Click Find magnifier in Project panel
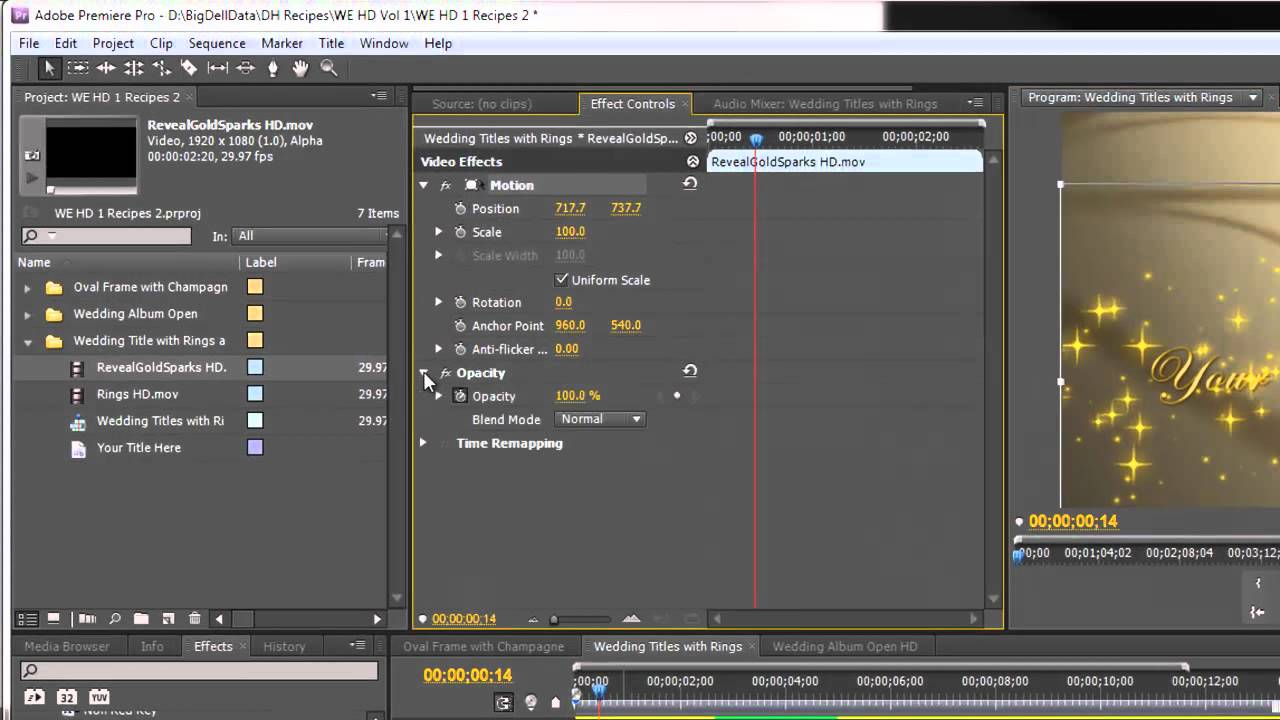 [115, 619]
